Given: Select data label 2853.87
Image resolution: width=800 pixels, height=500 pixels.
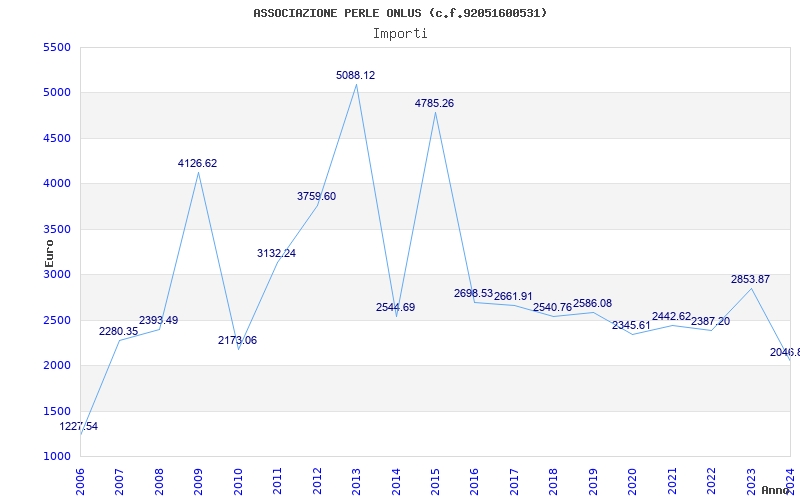Looking at the screenshot, I should point(751,280).
